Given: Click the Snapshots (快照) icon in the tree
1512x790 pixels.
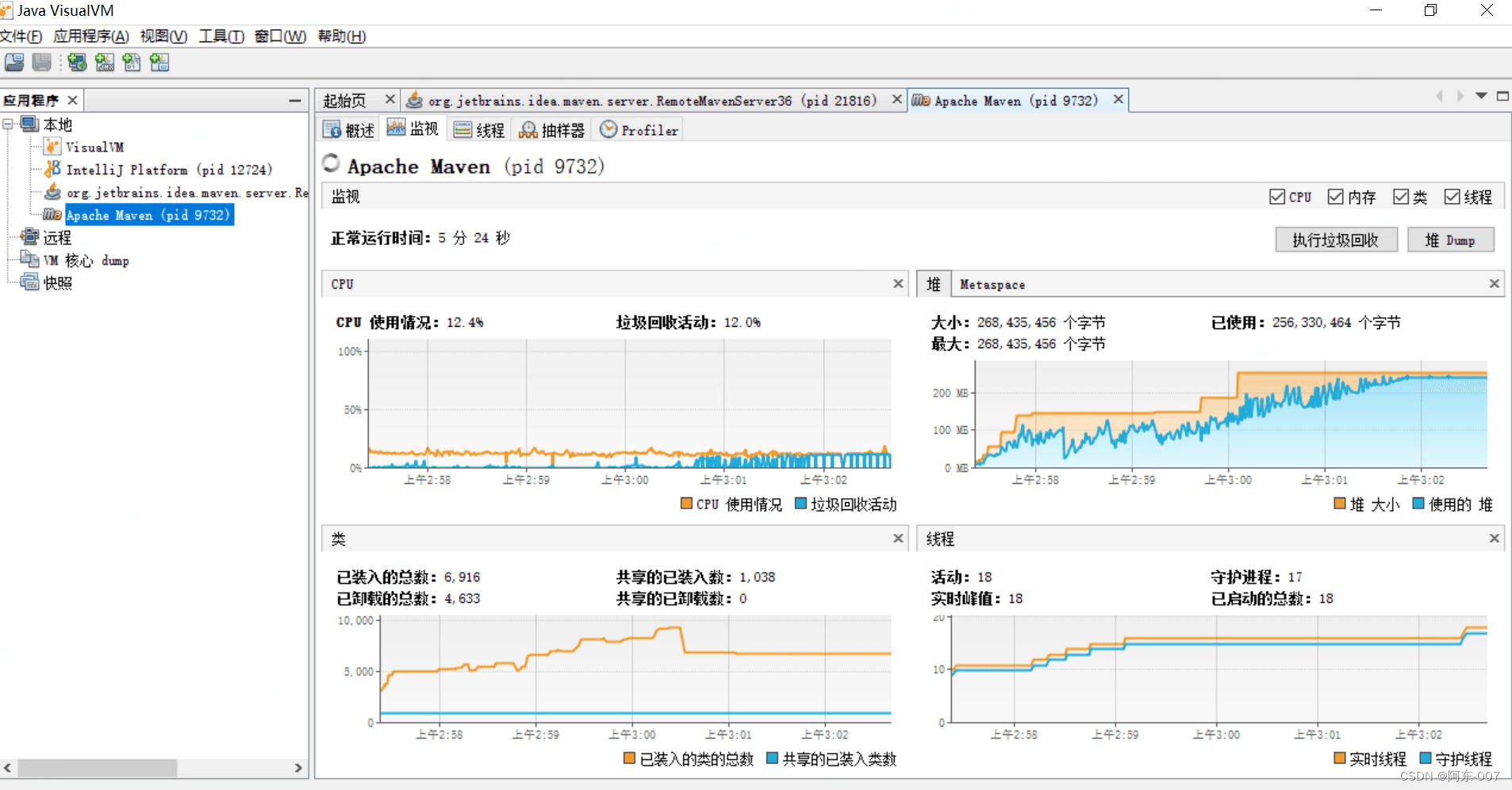Looking at the screenshot, I should [30, 282].
